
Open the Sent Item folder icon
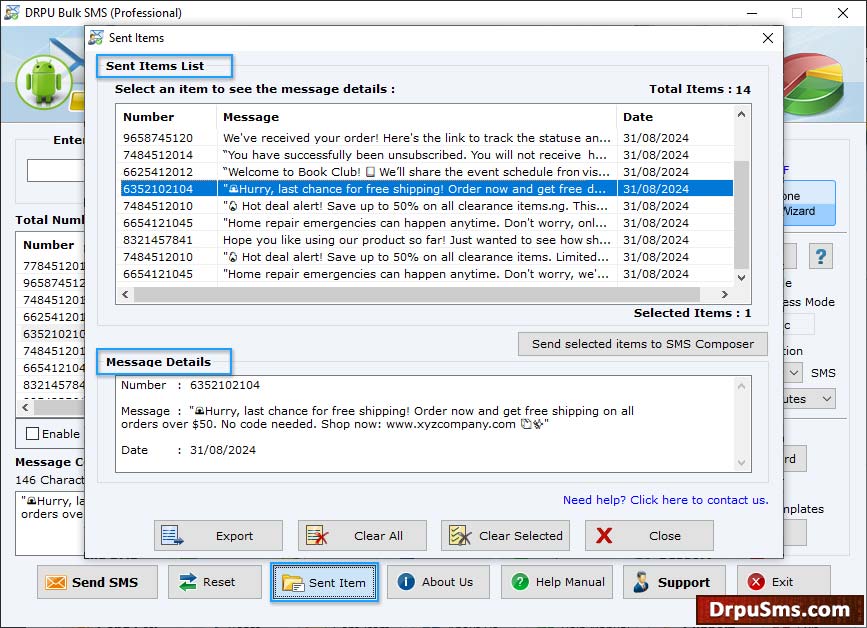click(293, 583)
